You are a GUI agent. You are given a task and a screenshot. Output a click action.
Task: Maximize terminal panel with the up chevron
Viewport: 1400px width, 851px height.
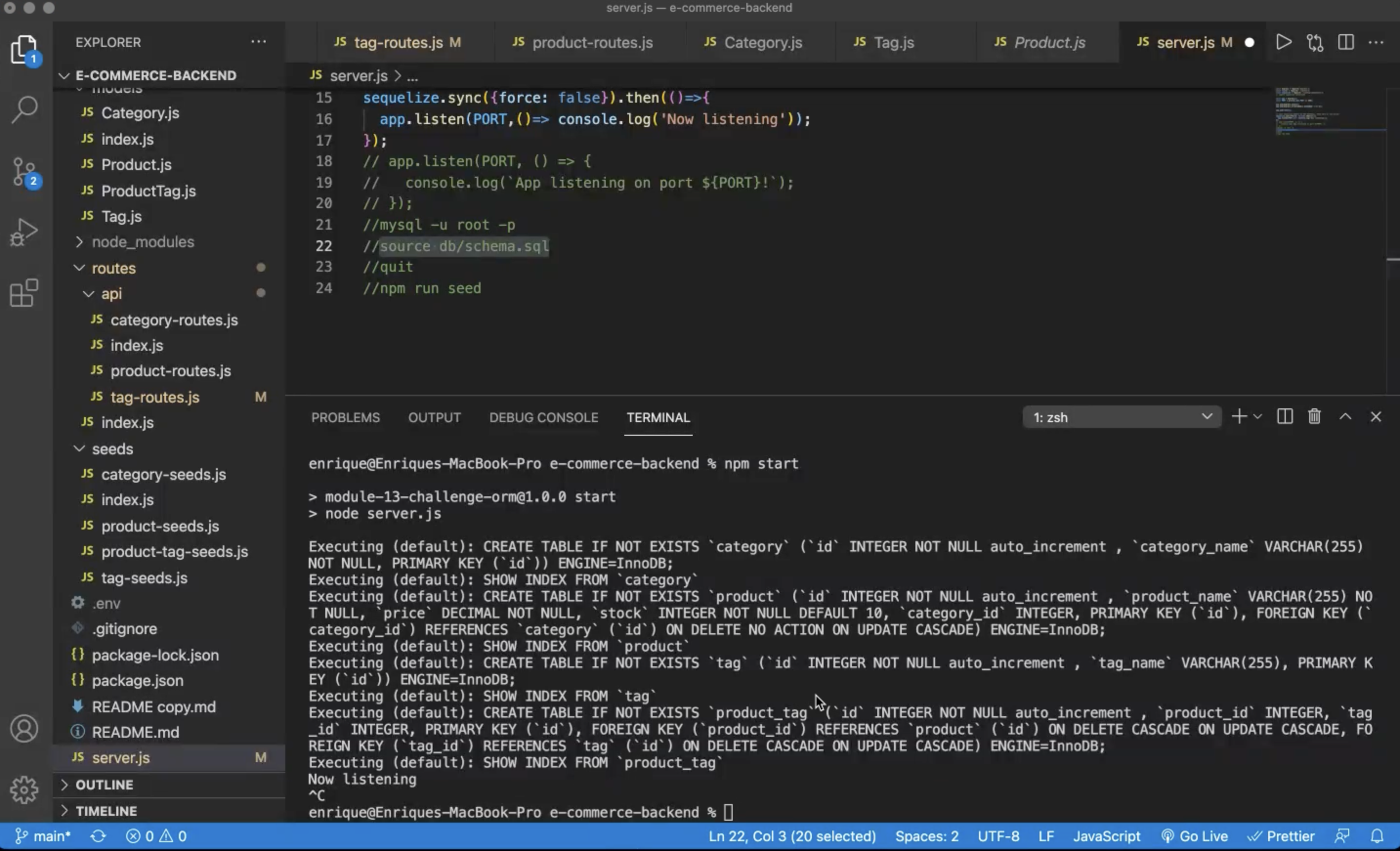1345,417
